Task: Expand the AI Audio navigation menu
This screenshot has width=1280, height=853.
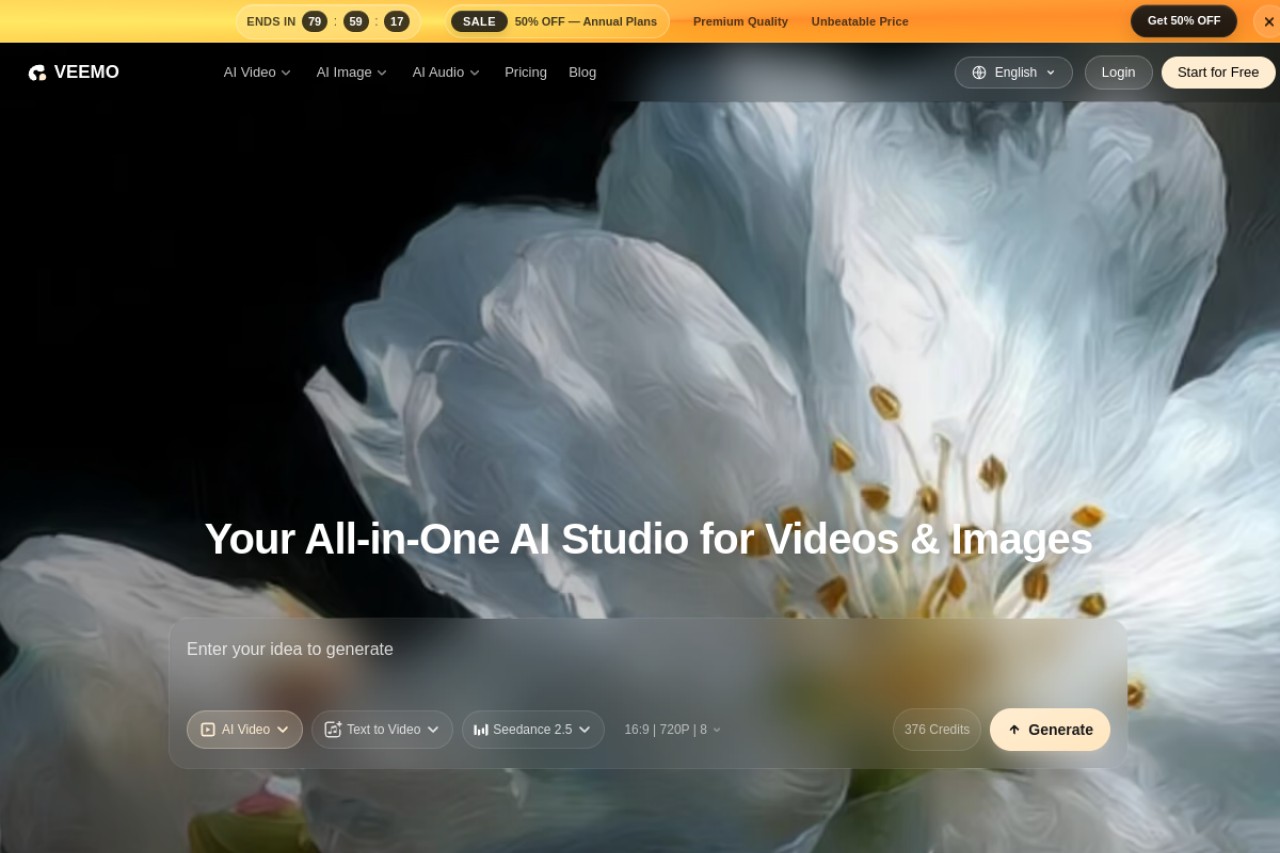Action: (x=446, y=72)
